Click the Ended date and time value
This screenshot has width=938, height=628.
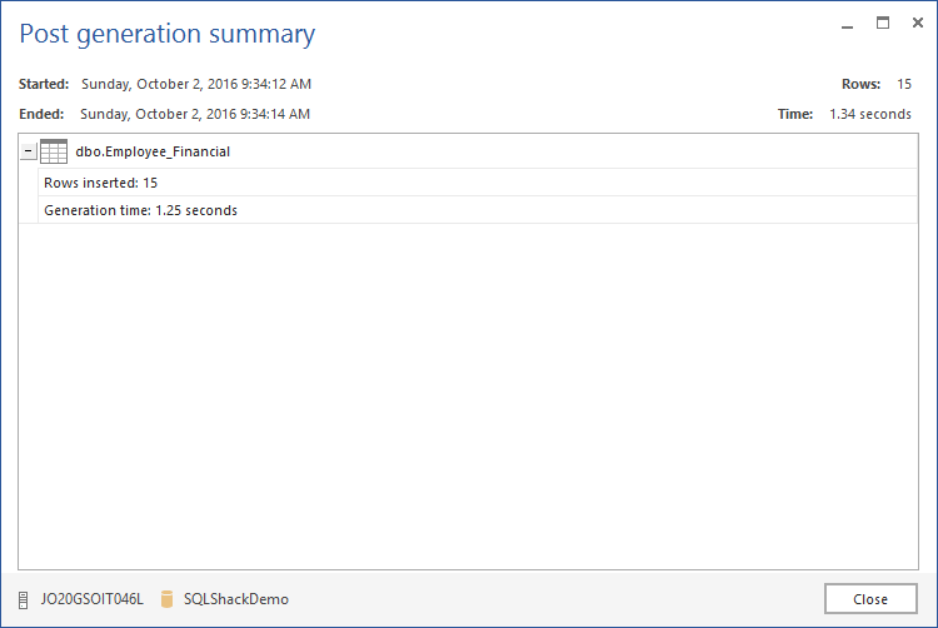[195, 114]
